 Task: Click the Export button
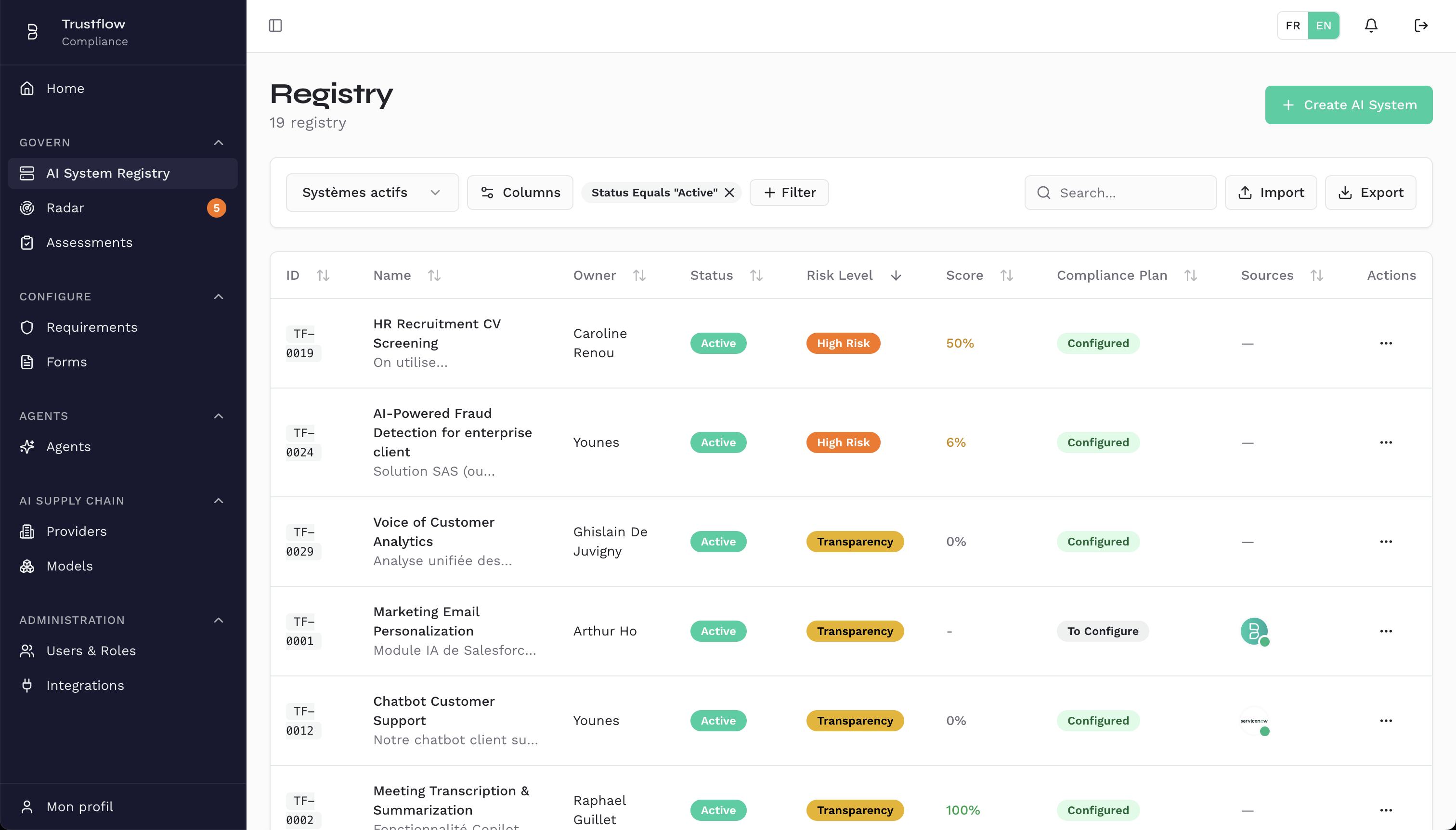[1370, 193]
